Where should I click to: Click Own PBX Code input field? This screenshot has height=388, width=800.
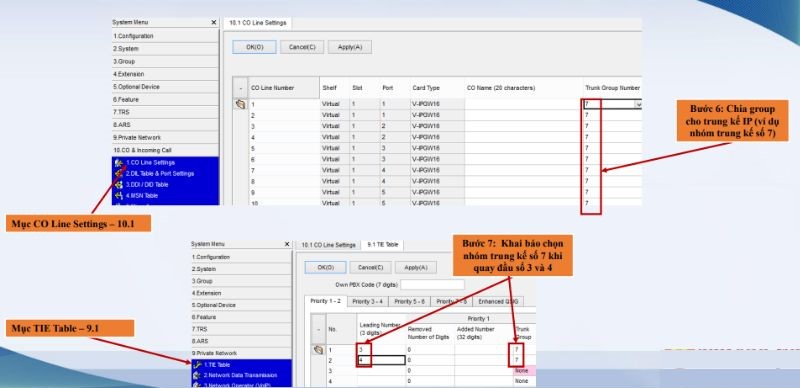click(432, 284)
